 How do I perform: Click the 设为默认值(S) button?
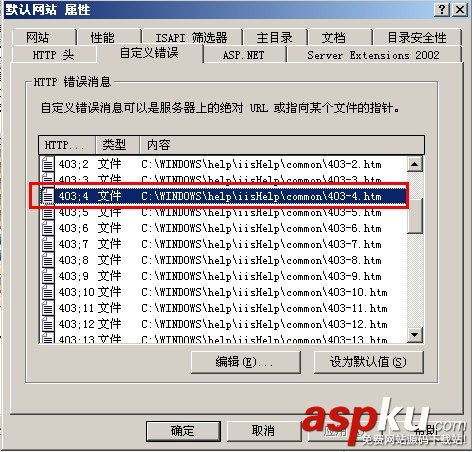click(368, 362)
